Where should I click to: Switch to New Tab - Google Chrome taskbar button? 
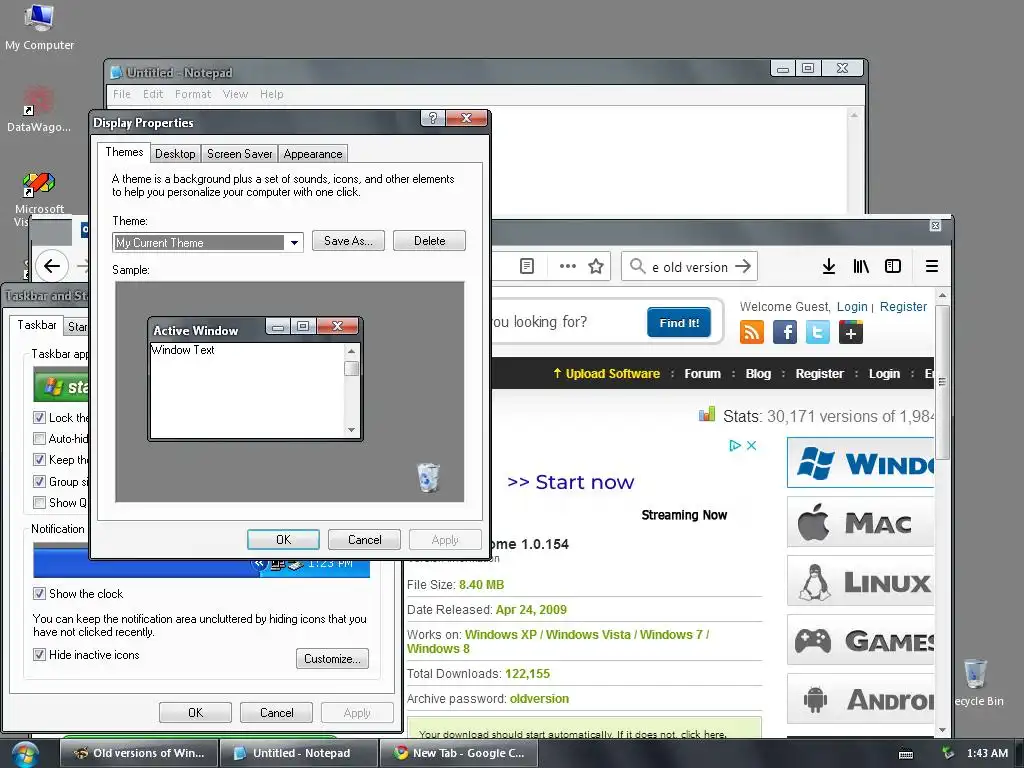pyautogui.click(x=459, y=753)
